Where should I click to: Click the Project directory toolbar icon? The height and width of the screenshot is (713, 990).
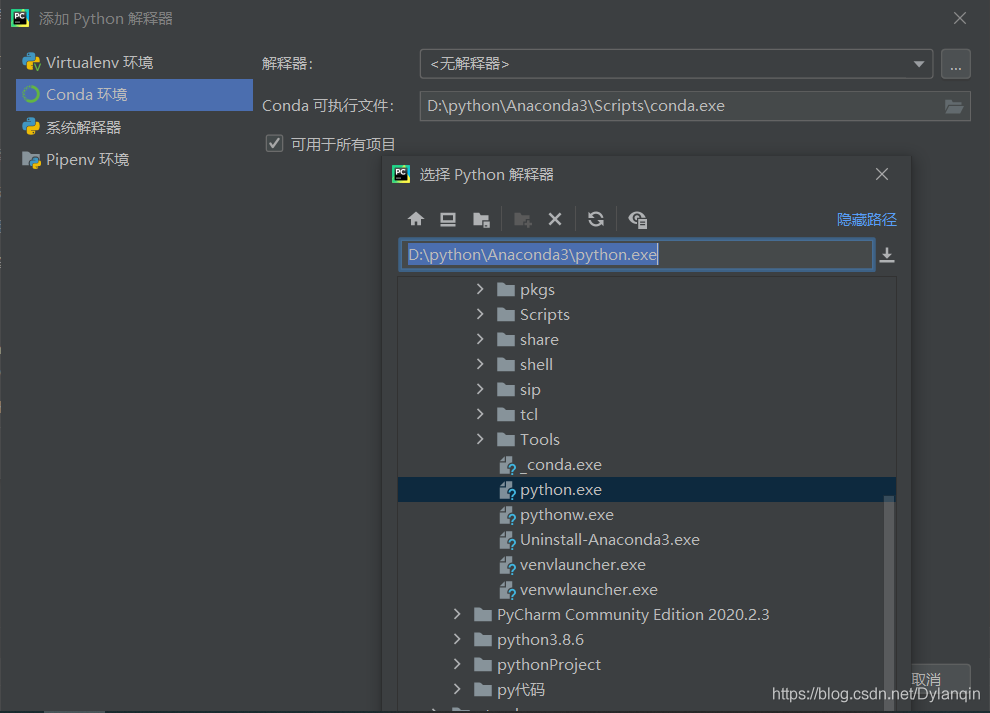point(481,220)
